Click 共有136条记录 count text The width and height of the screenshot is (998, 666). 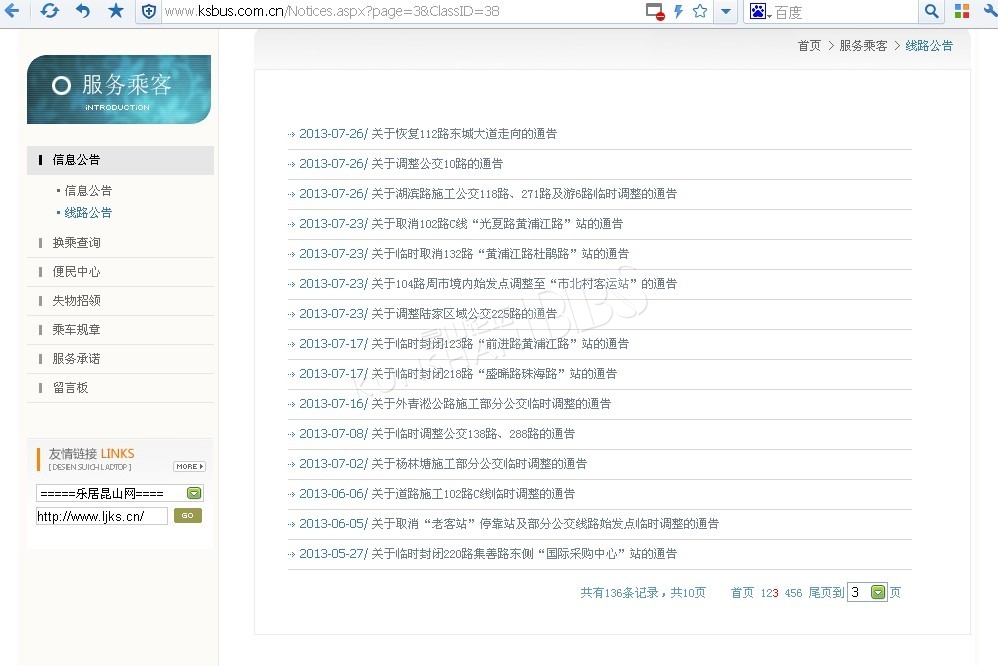[x=620, y=593]
